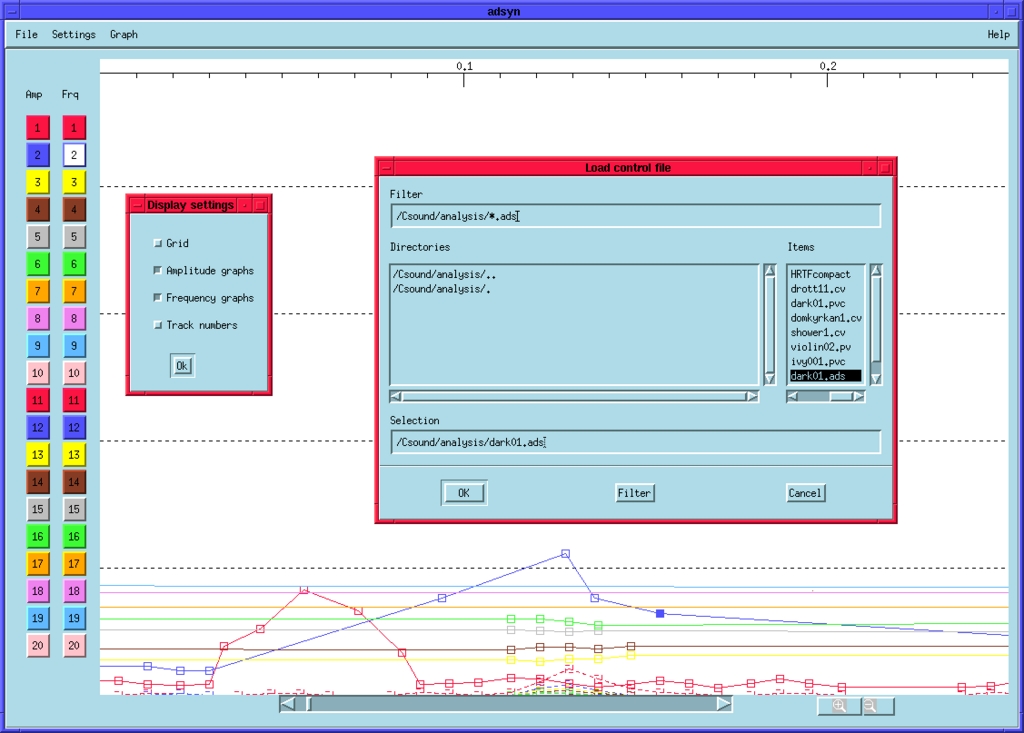Click Ok in Display settings window
This screenshot has width=1024, height=733.
click(182, 365)
